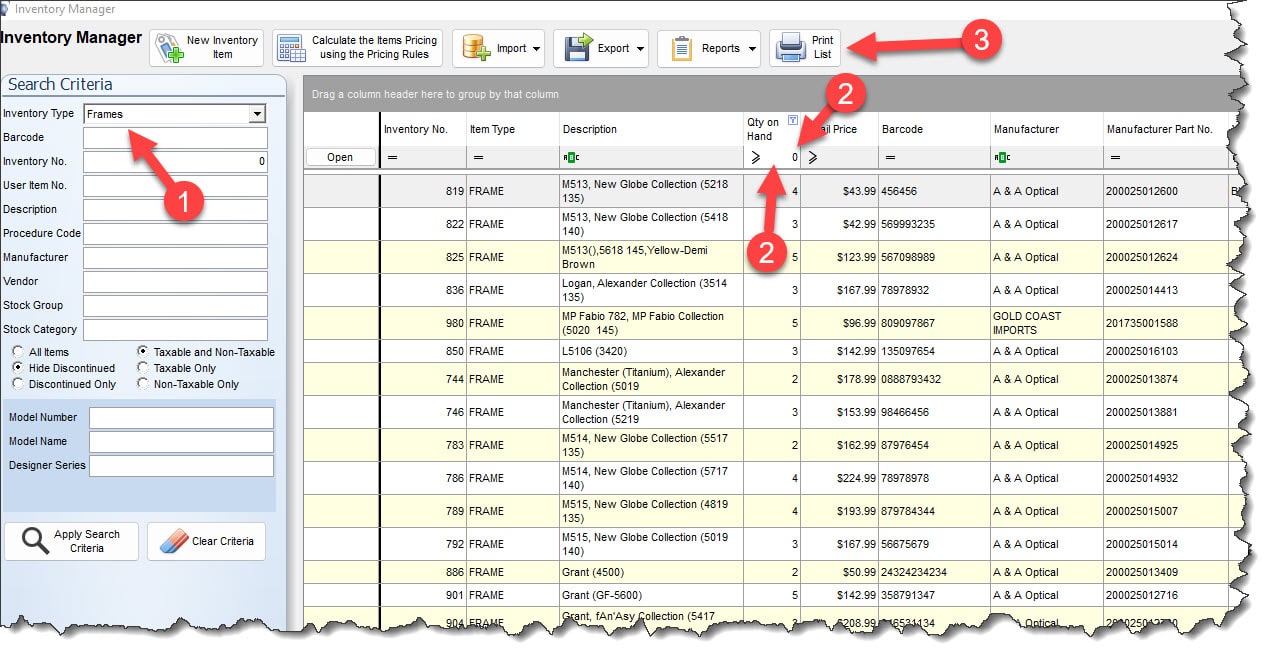Select the Discontinued Only radio button

coord(18,384)
